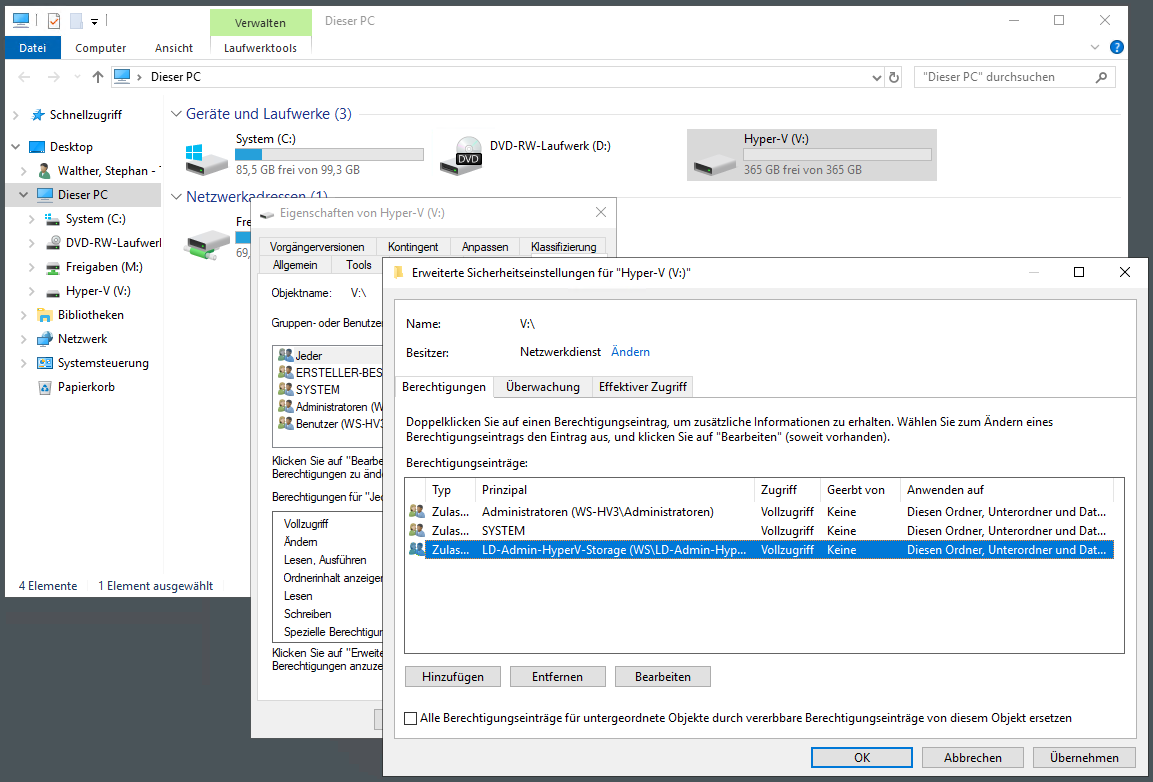Click the Schnellzugriff star icon in sidebar
1153x782 pixels.
pos(38,115)
